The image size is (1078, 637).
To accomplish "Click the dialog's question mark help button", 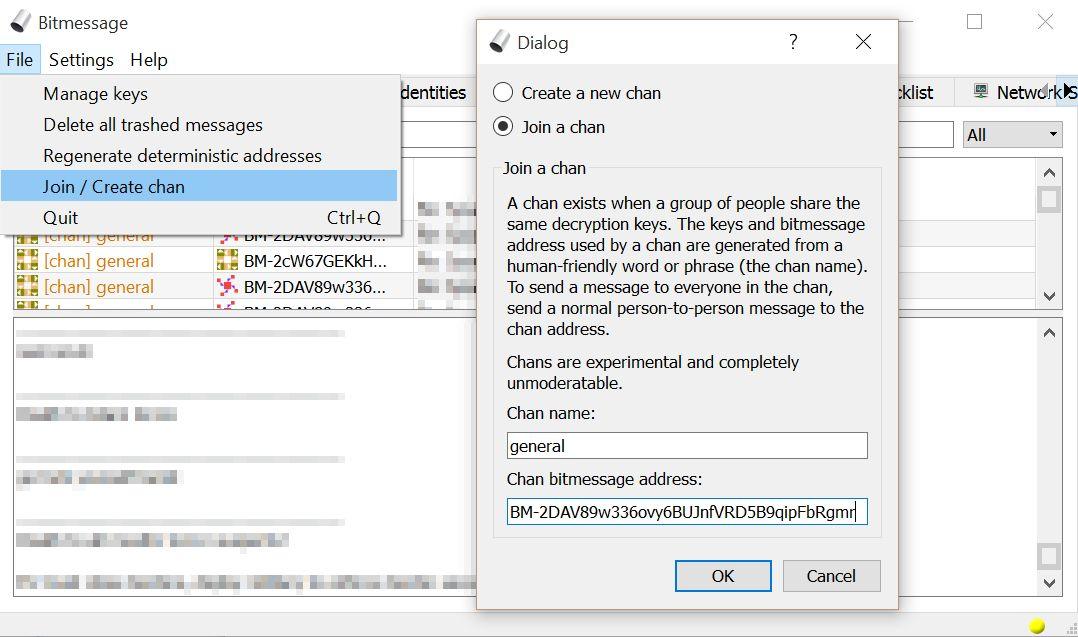I will 793,42.
